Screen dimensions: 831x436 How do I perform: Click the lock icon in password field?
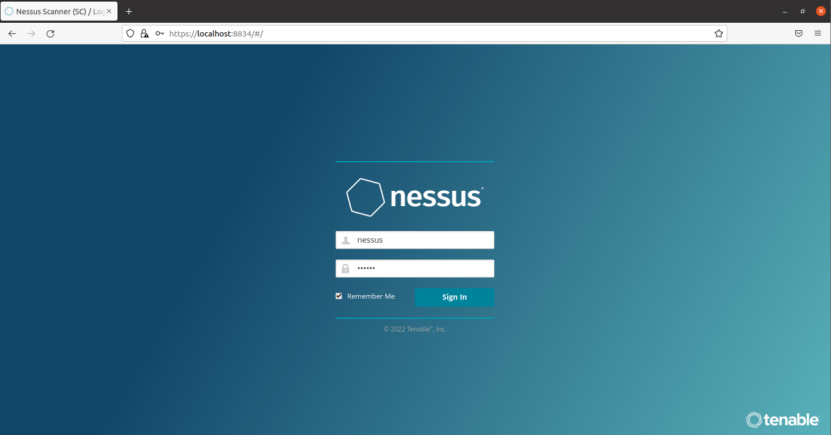[x=346, y=269]
